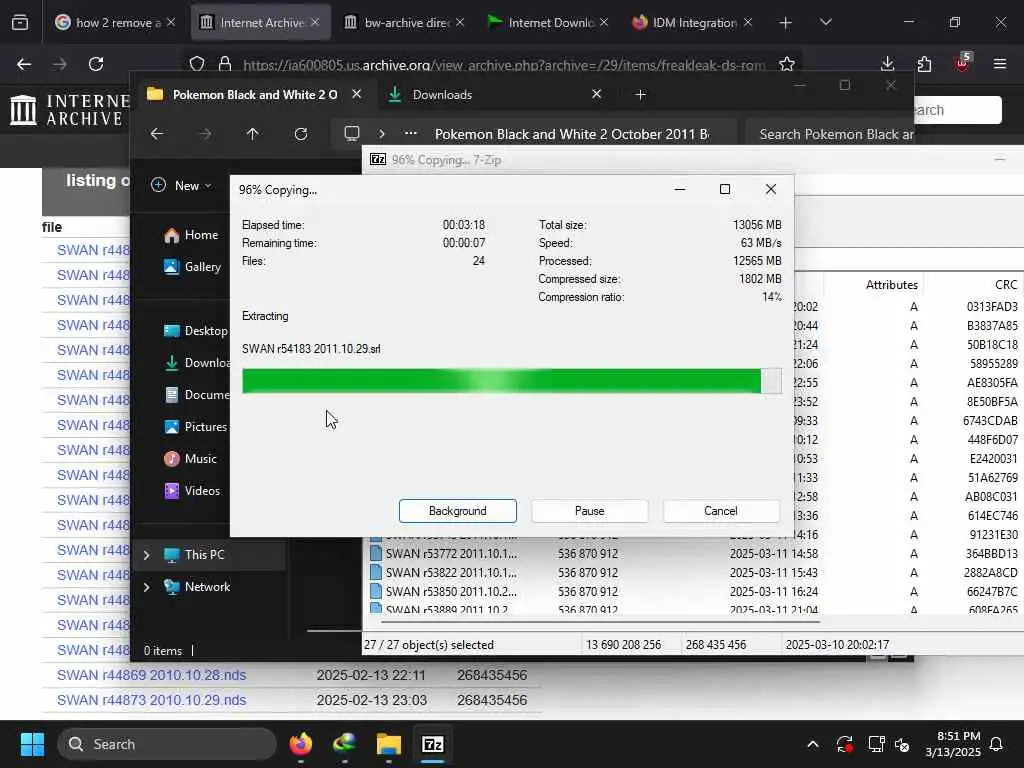Viewport: 1024px width, 768px height.
Task: Open Firefox extensions menu
Action: [x=924, y=64]
